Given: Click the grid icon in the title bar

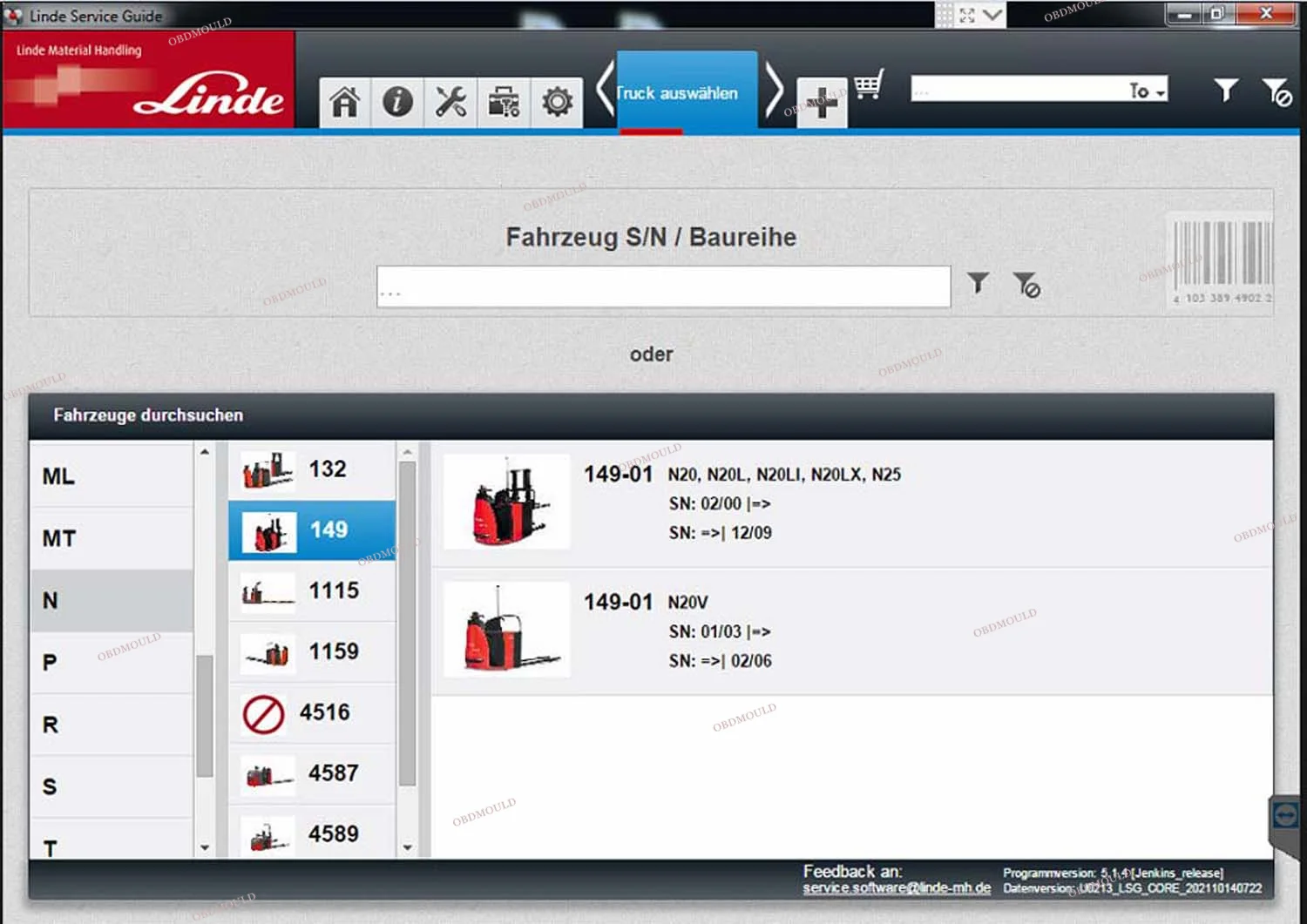Looking at the screenshot, I should click(x=945, y=15).
